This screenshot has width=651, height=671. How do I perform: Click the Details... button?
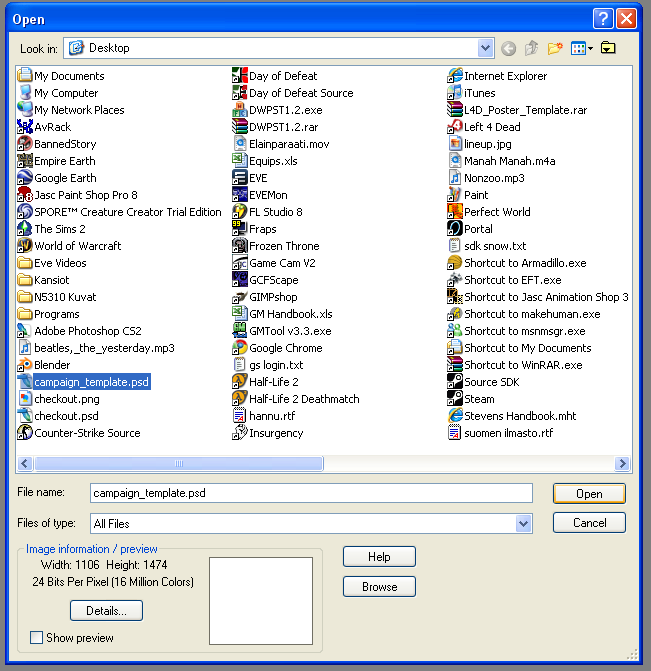(106, 611)
